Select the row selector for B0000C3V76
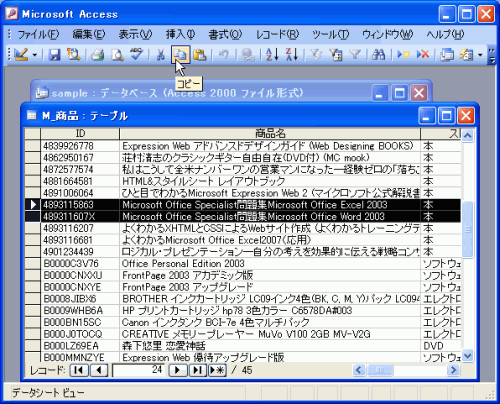 click(x=33, y=263)
